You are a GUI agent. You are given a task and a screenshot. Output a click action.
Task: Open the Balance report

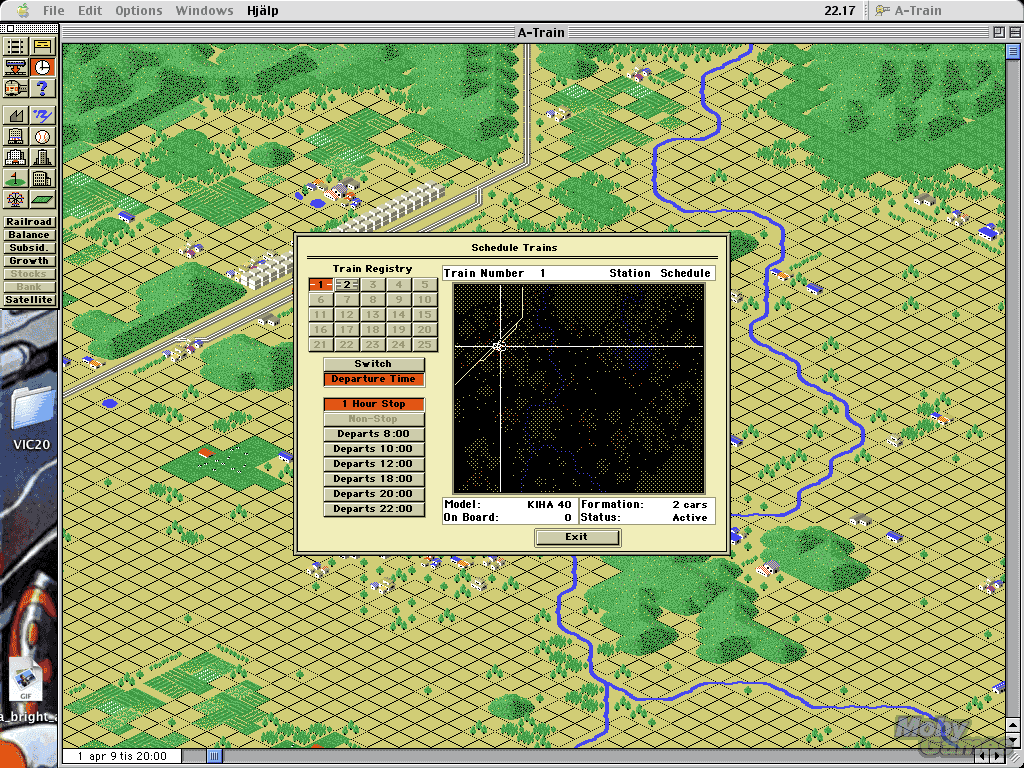coord(29,235)
